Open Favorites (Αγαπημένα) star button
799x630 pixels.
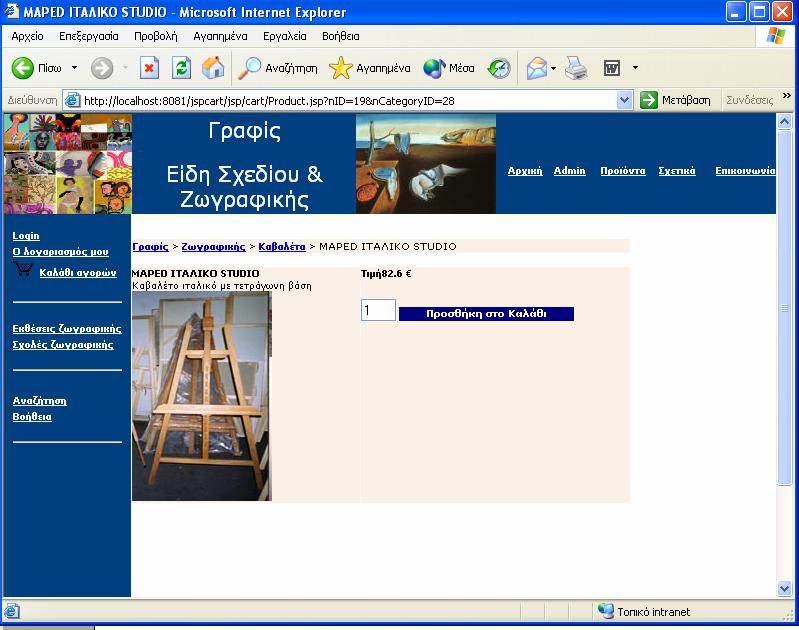[369, 68]
